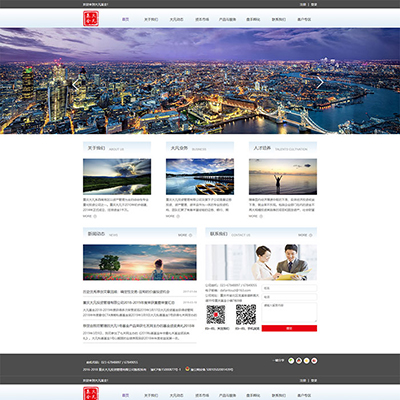Open MORE below the Business section text

click(x=173, y=216)
